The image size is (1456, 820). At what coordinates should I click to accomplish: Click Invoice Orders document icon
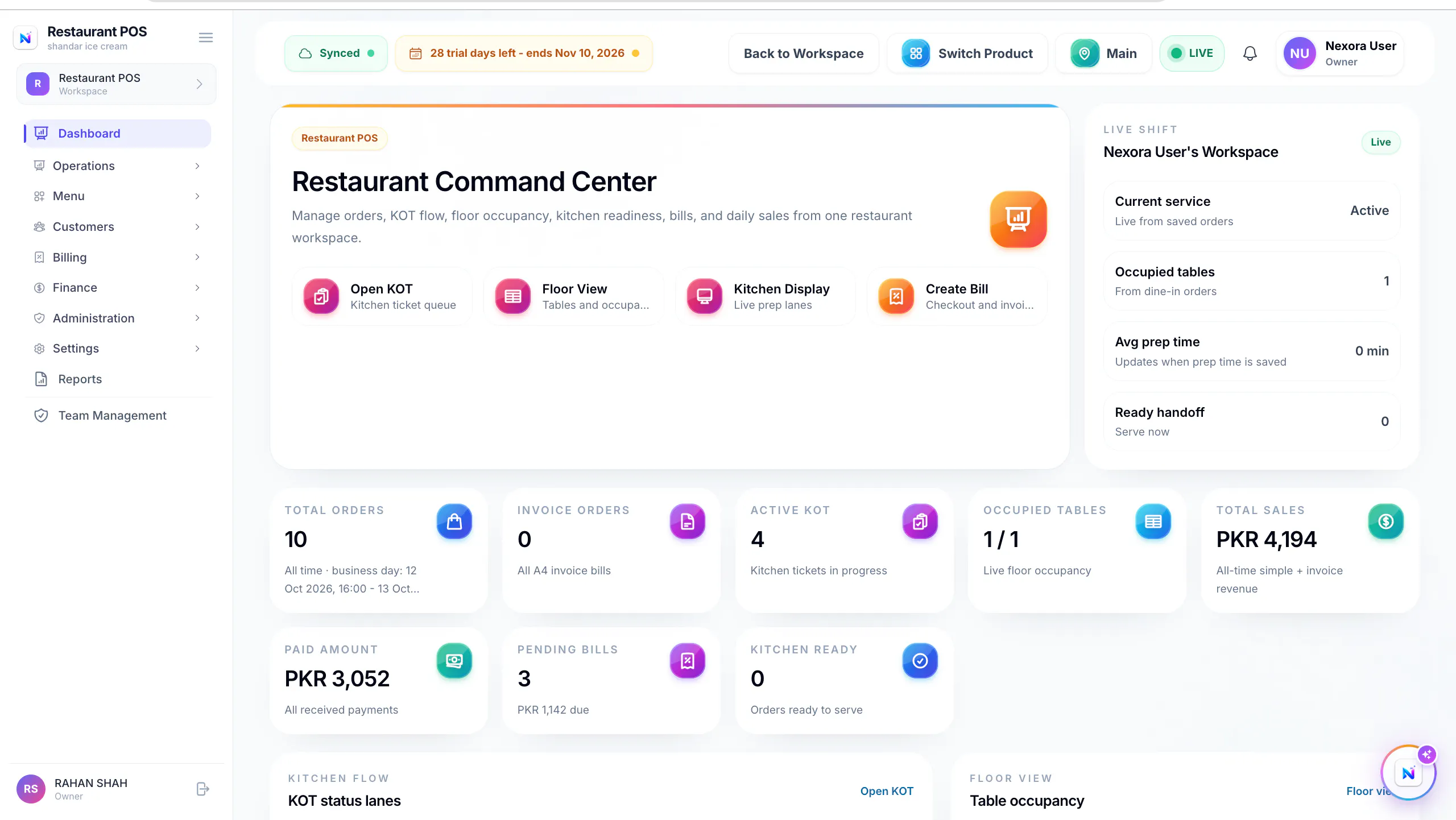coord(687,521)
